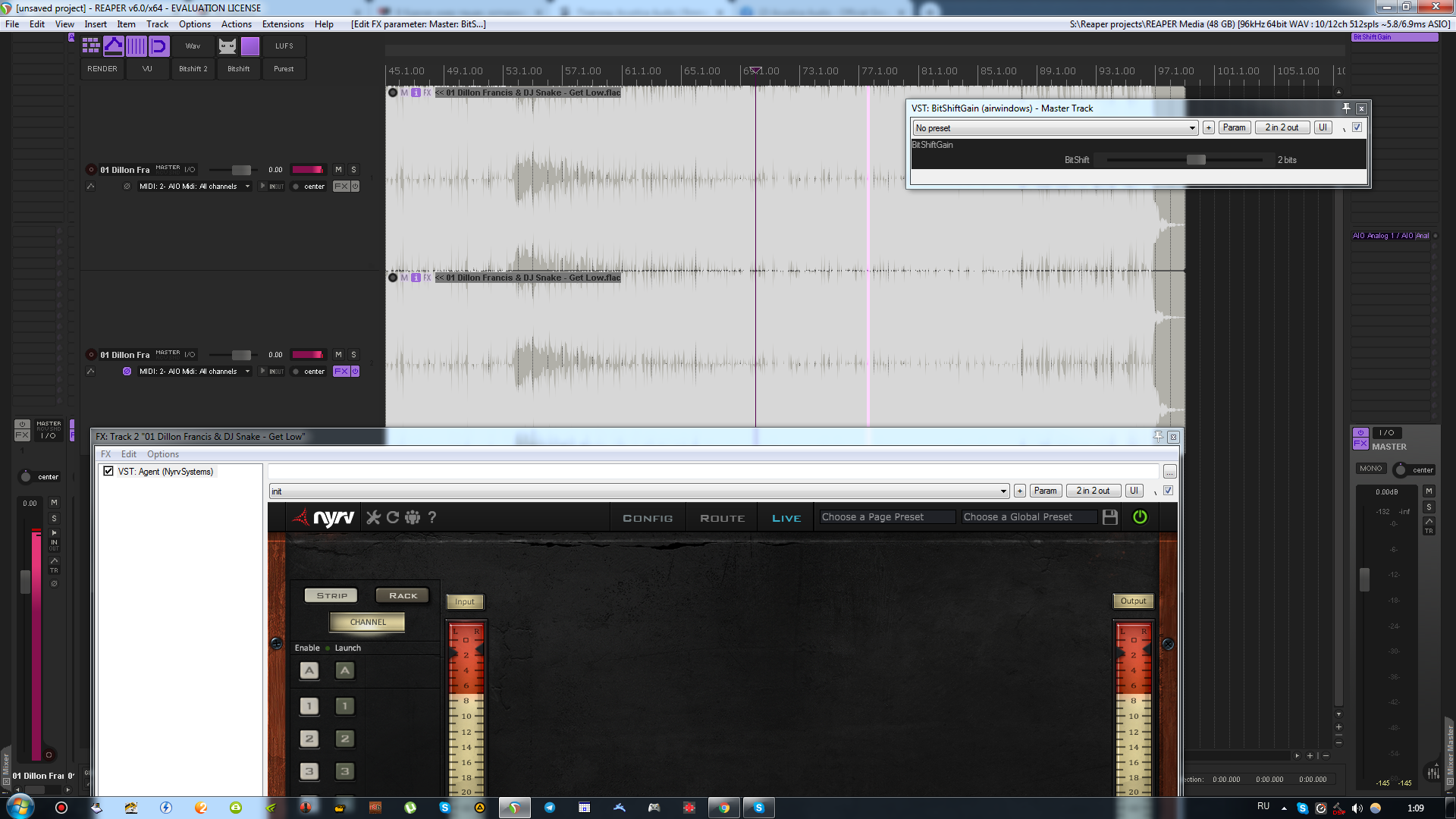
Task: Pin the BitShiftGain window on top
Action: tap(1346, 108)
